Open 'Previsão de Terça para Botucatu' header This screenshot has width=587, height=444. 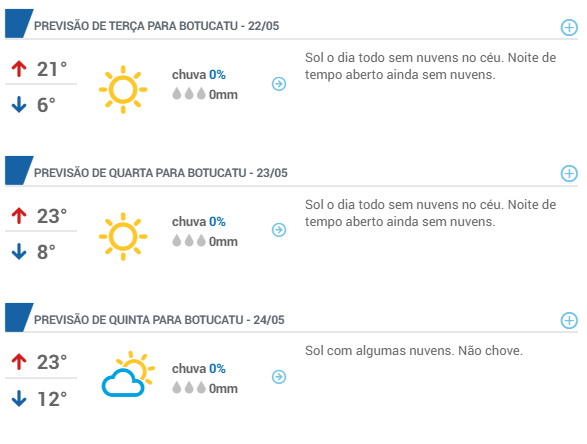click(156, 26)
